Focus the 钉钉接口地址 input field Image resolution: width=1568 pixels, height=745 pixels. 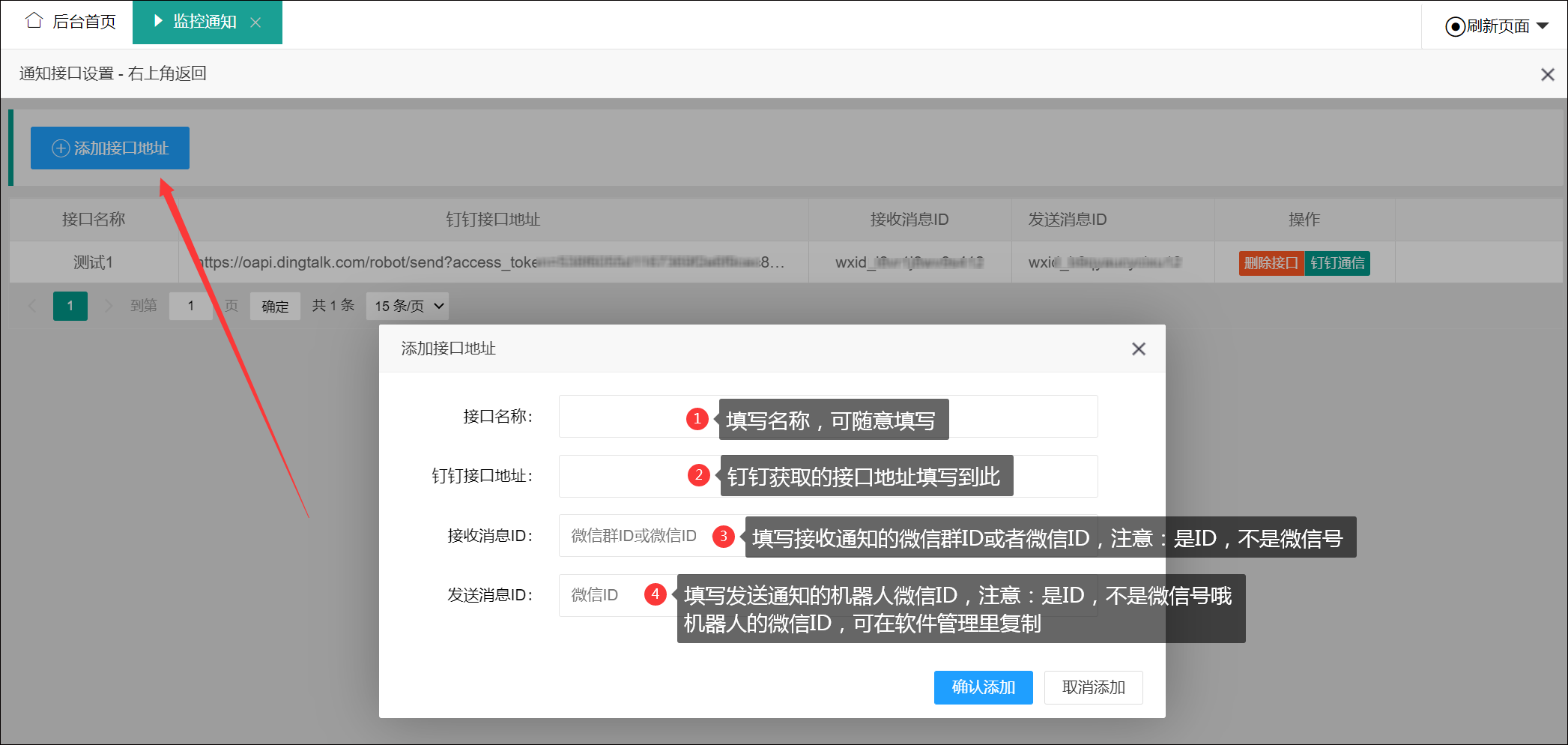click(x=829, y=476)
